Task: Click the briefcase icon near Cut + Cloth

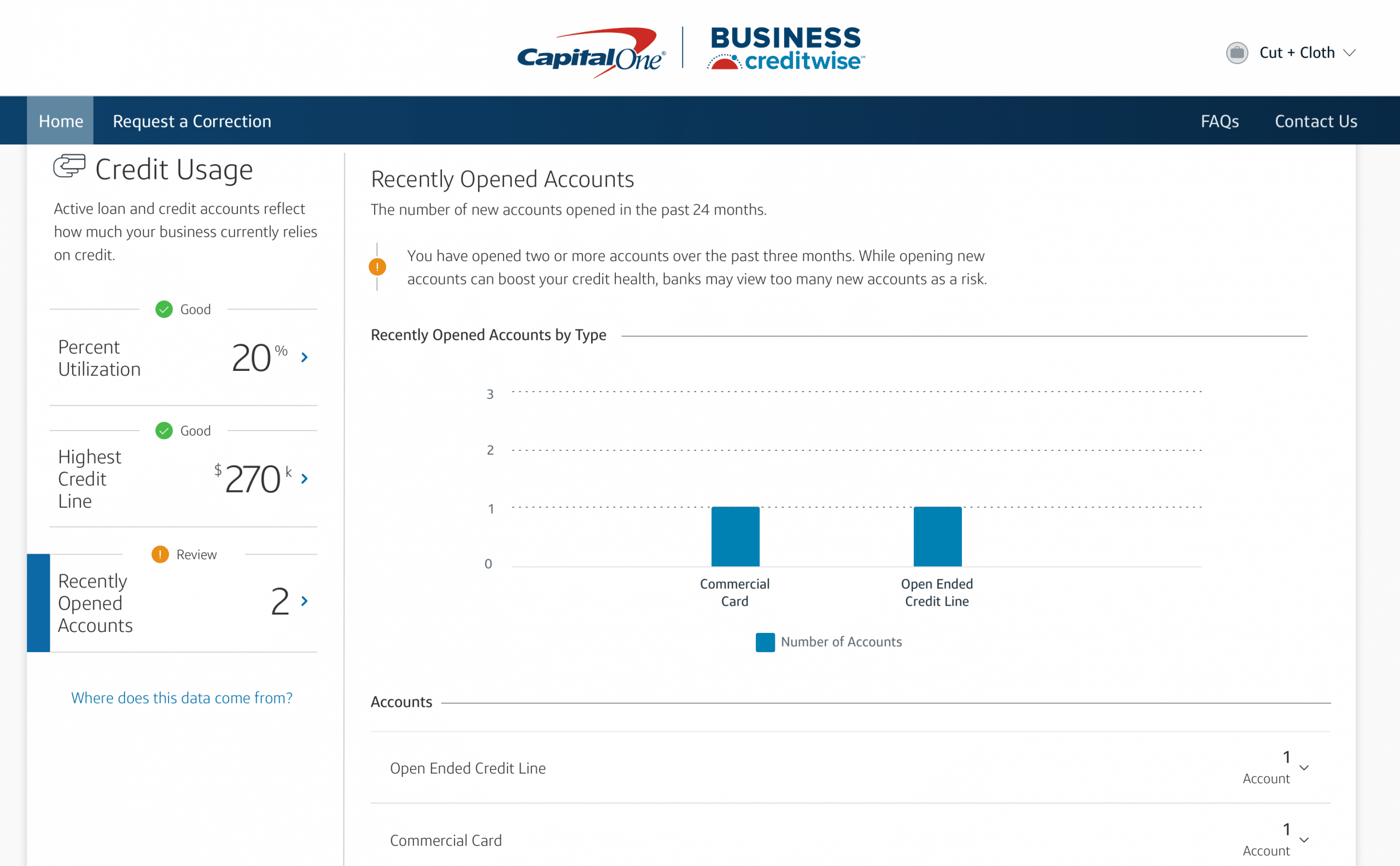Action: [1236, 52]
